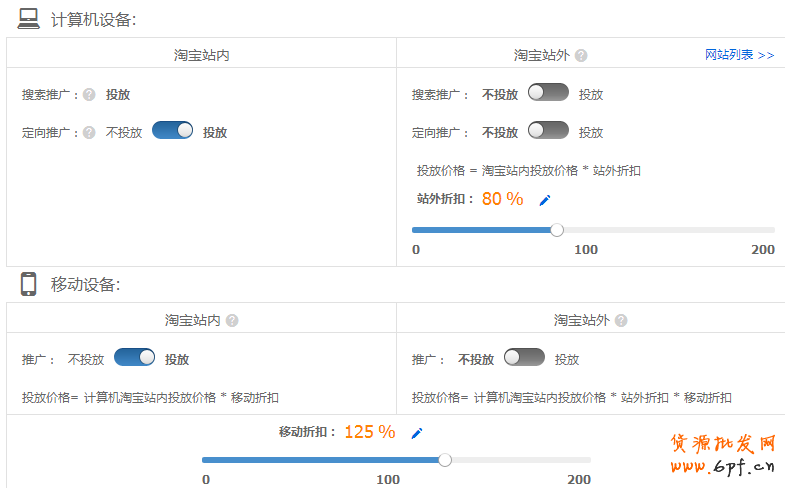Click the help icon next to mobile 淘宝站内 header
The width and height of the screenshot is (785, 488).
coord(232,321)
